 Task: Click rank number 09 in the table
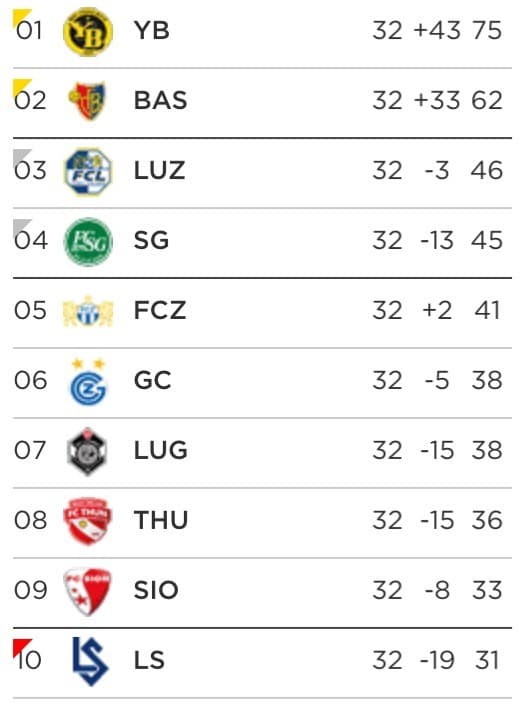pyautogui.click(x=31, y=590)
